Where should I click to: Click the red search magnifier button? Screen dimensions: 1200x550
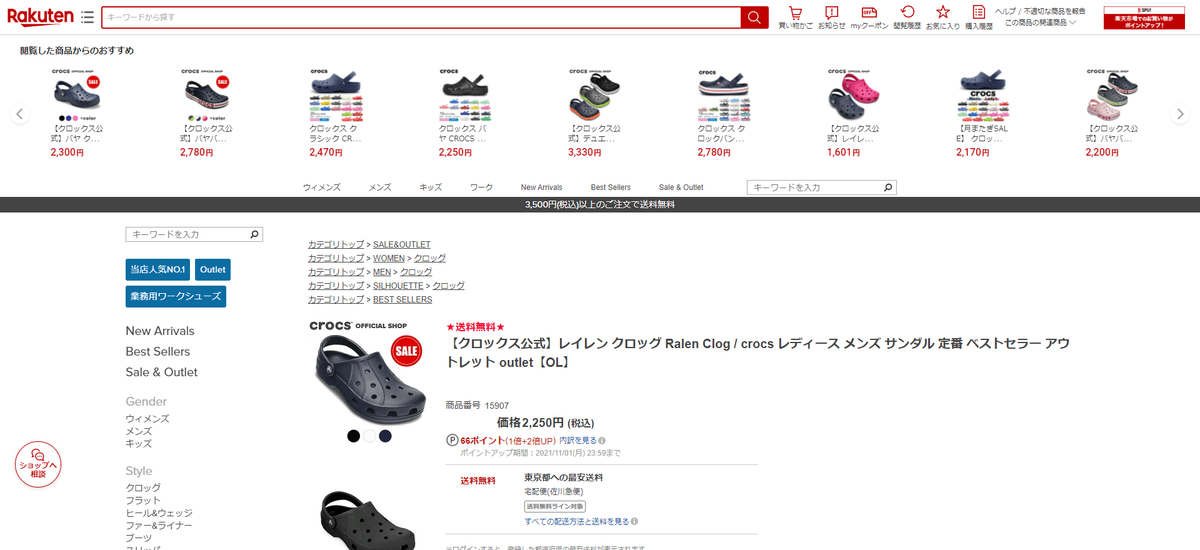click(754, 17)
